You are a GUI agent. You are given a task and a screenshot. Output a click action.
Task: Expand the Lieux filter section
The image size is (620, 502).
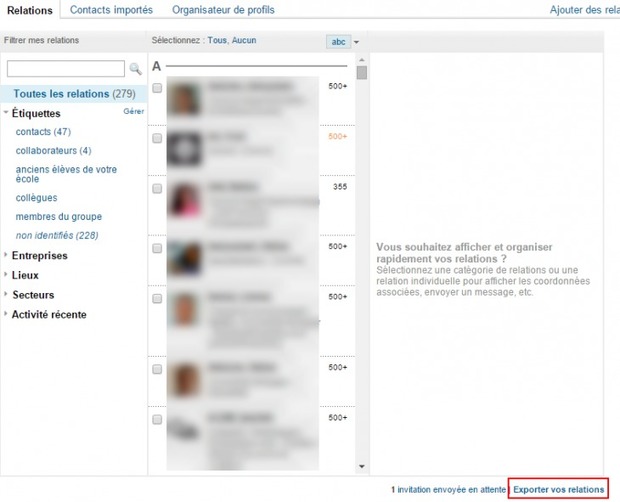(x=25, y=275)
